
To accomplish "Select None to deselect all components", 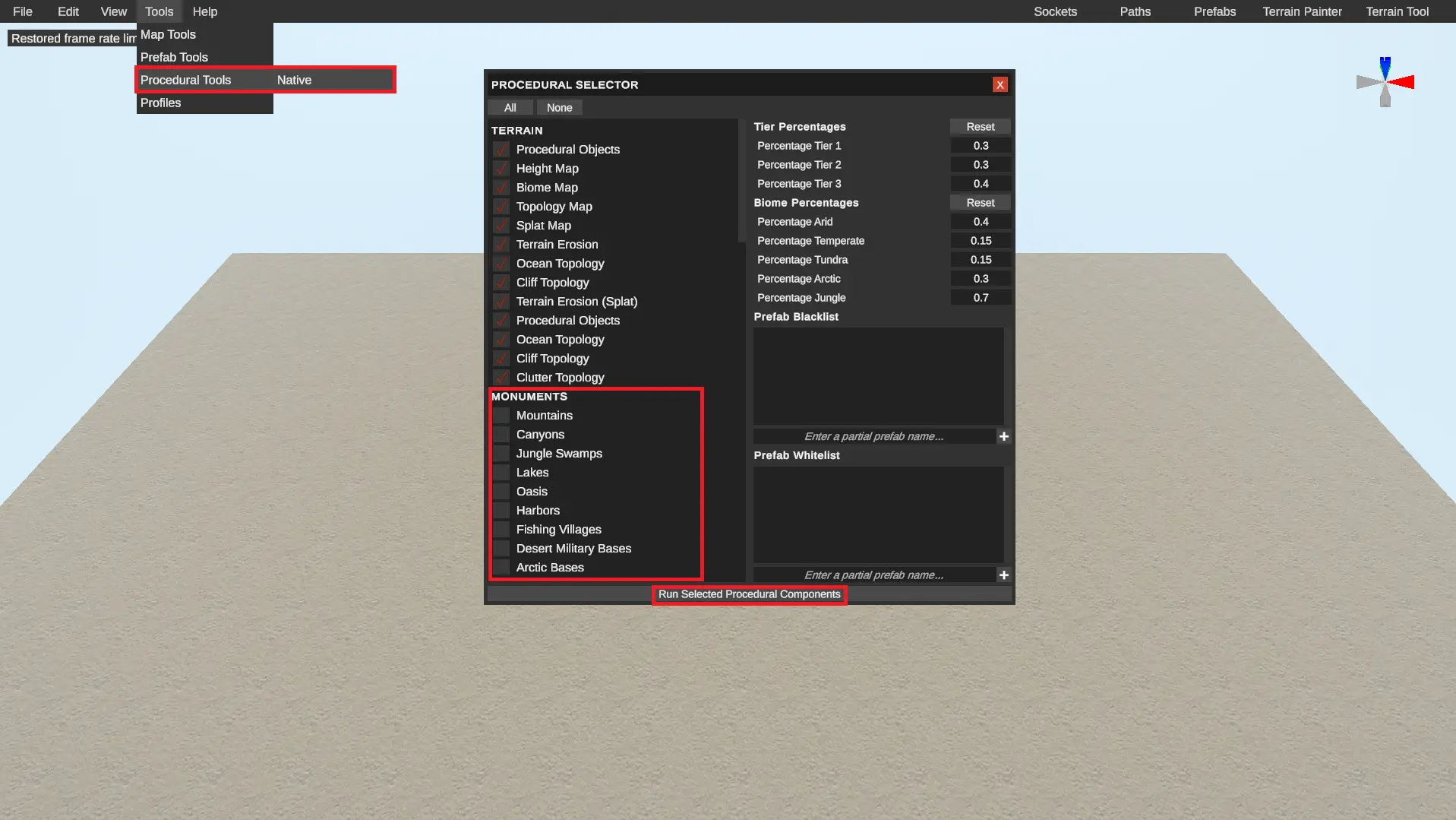I will pyautogui.click(x=559, y=108).
